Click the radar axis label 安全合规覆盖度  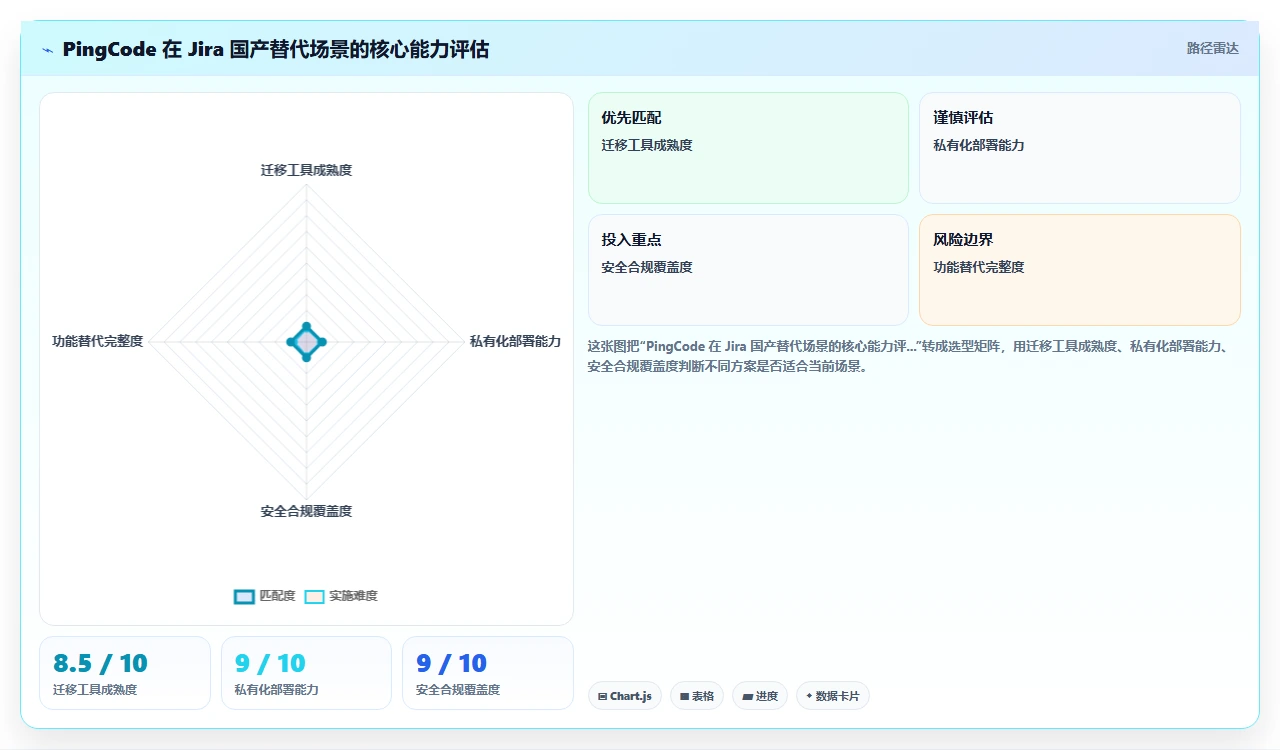(306, 511)
